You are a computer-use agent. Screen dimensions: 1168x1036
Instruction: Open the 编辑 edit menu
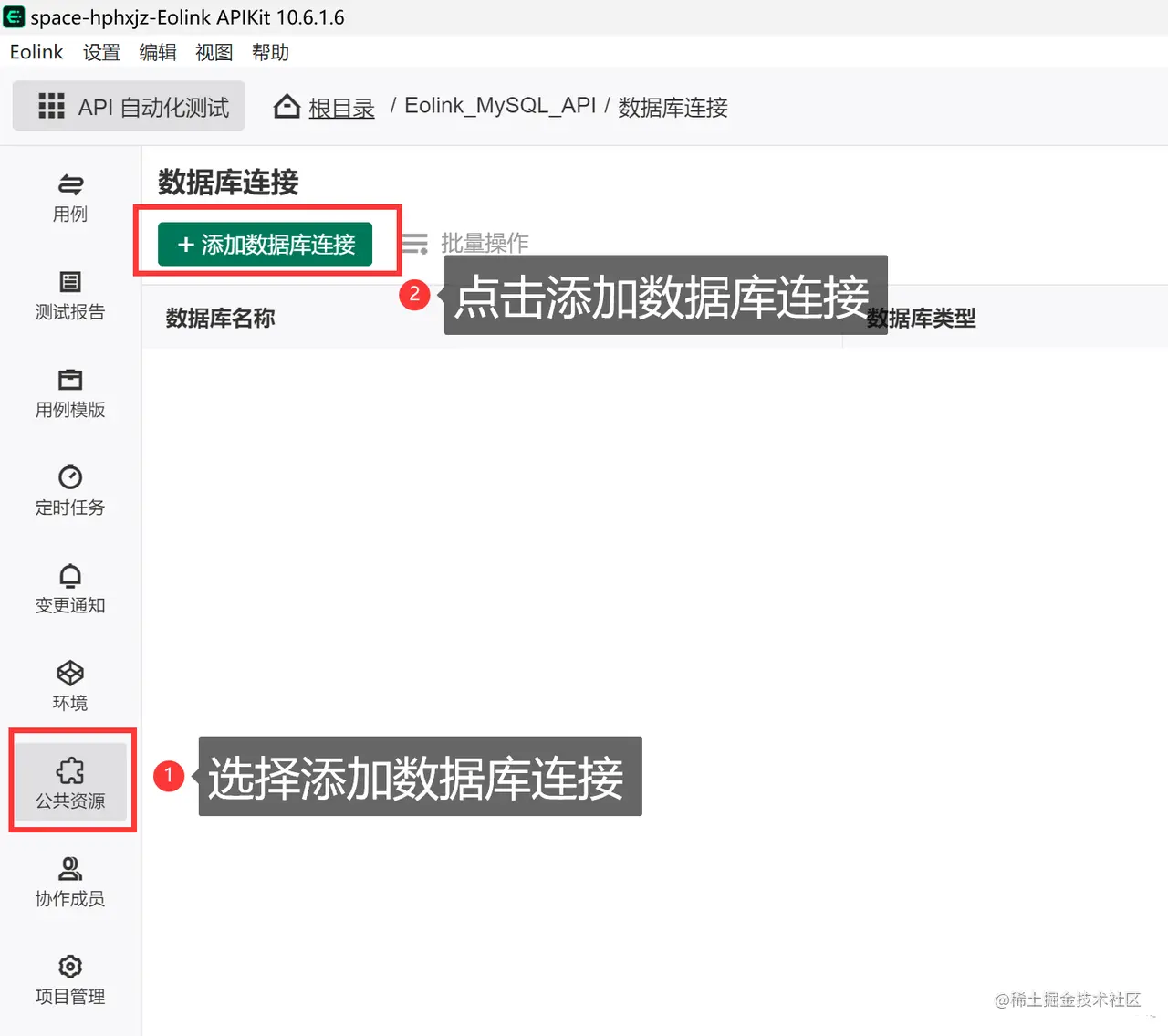158,52
